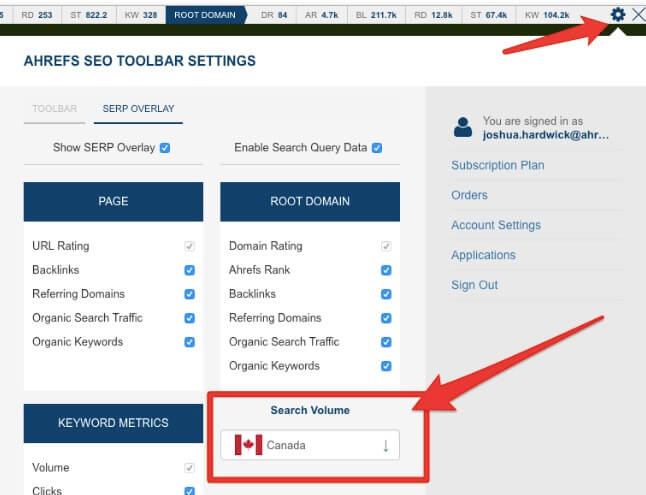646x495 pixels.
Task: Uncheck Page Referring Domains checkbox
Action: (189, 294)
